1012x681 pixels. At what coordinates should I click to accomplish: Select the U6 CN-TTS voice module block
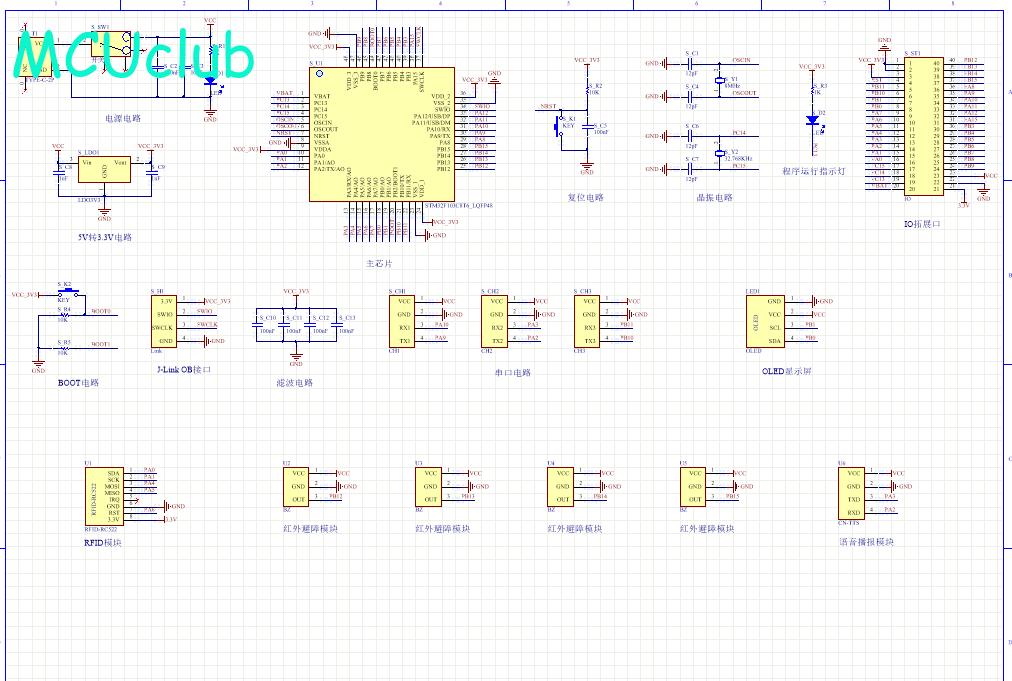[x=851, y=493]
